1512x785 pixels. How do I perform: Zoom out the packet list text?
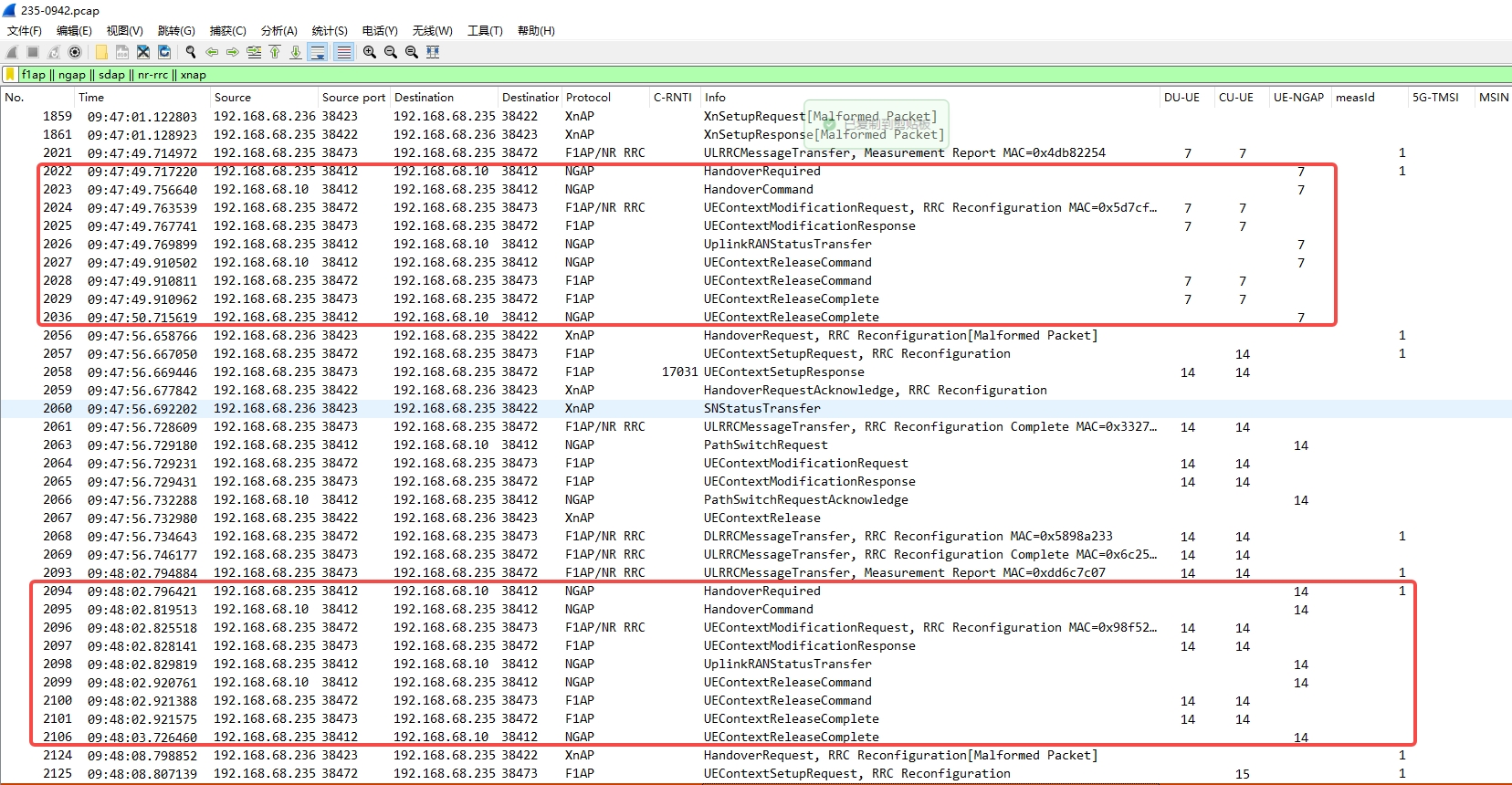pyautogui.click(x=391, y=52)
